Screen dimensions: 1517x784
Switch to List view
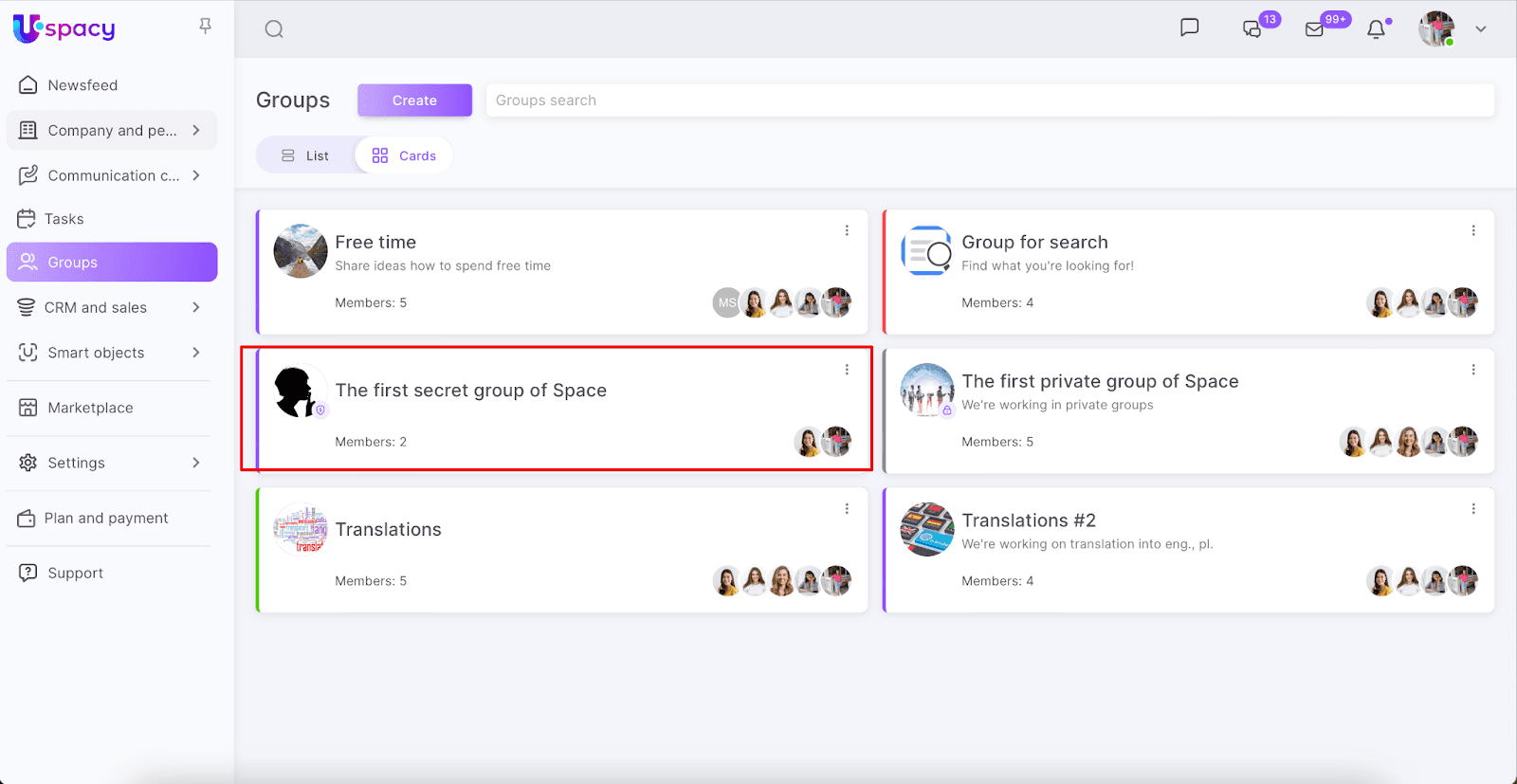point(305,155)
